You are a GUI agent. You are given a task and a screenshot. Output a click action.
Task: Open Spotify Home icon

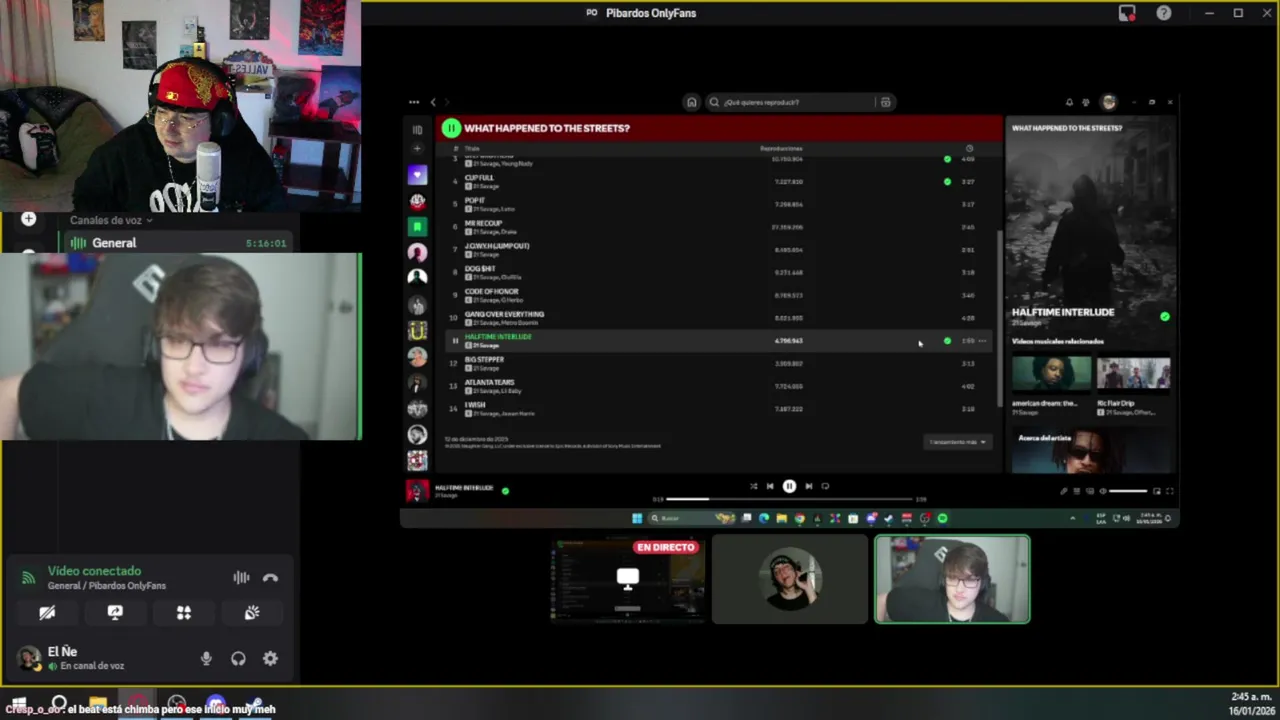pos(691,102)
